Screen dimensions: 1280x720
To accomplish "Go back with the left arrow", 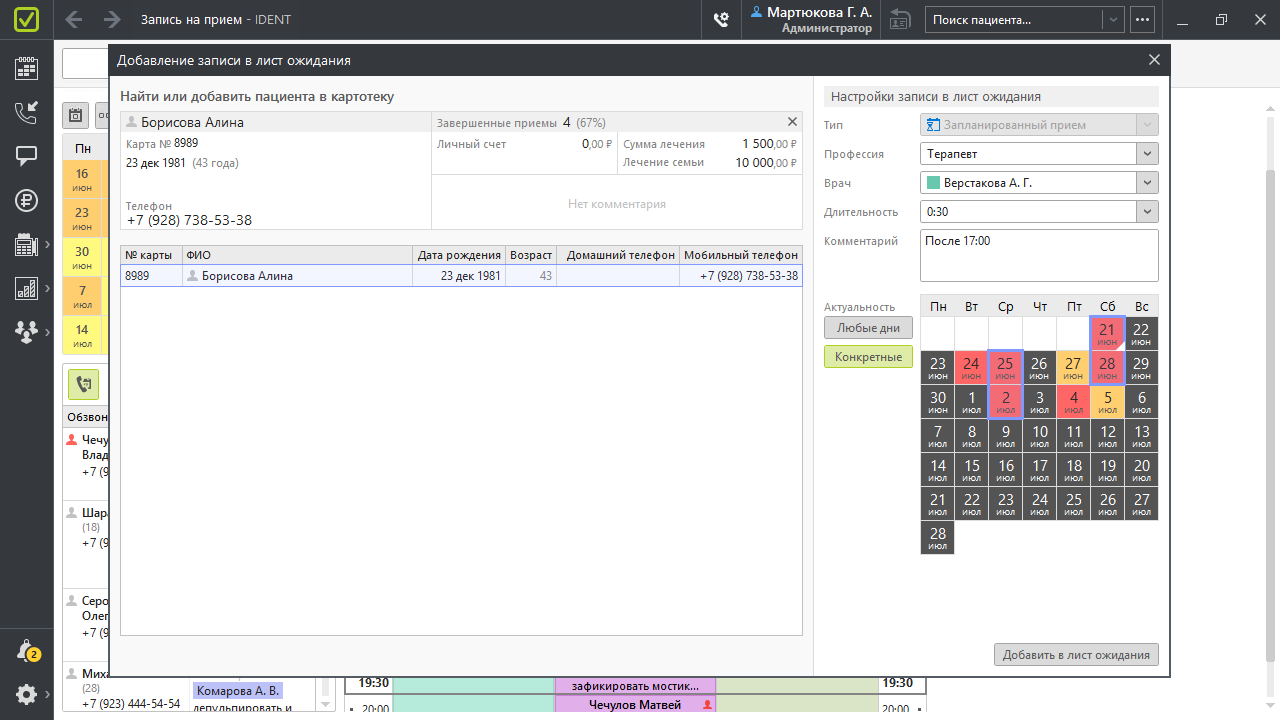I will pyautogui.click(x=74, y=19).
